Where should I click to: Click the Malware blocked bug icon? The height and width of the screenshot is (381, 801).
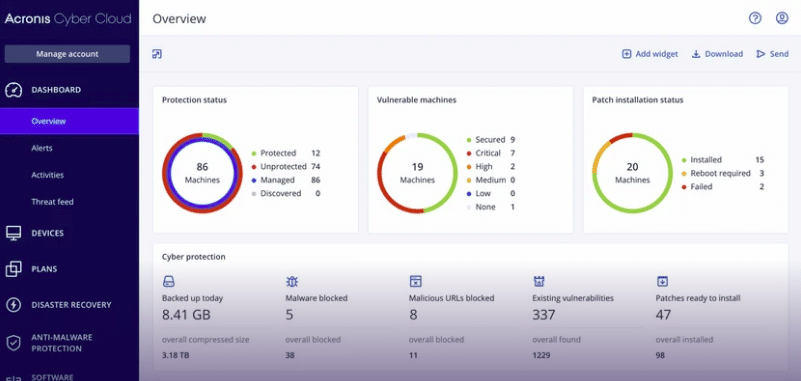(292, 281)
